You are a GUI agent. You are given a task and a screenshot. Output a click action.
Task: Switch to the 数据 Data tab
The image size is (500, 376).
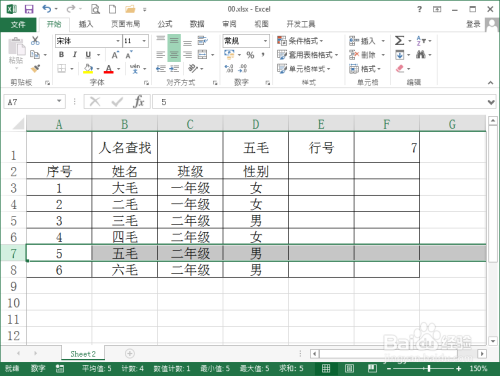197,24
